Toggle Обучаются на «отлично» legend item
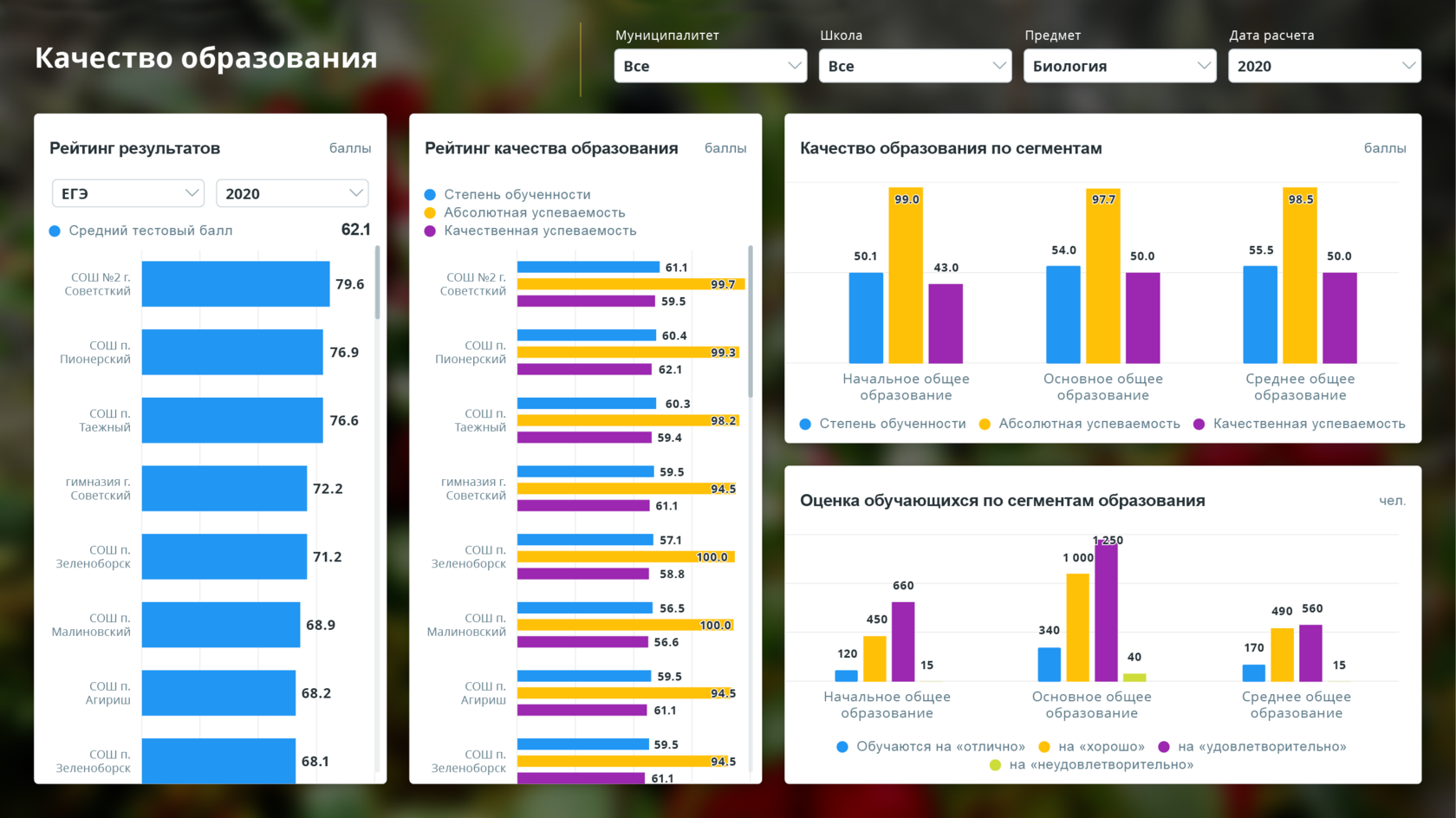Image resolution: width=1456 pixels, height=818 pixels. (x=931, y=746)
